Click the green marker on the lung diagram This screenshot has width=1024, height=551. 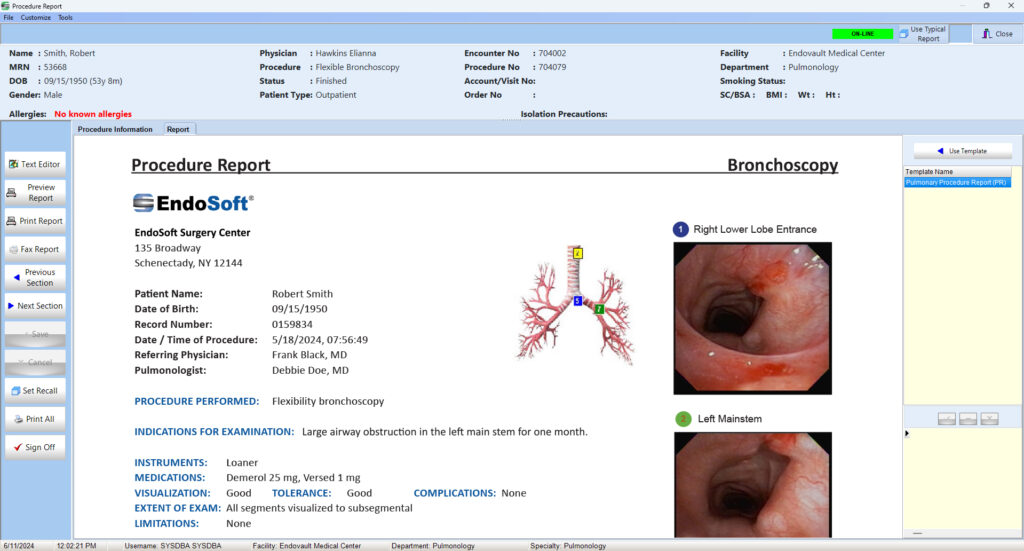(x=599, y=309)
